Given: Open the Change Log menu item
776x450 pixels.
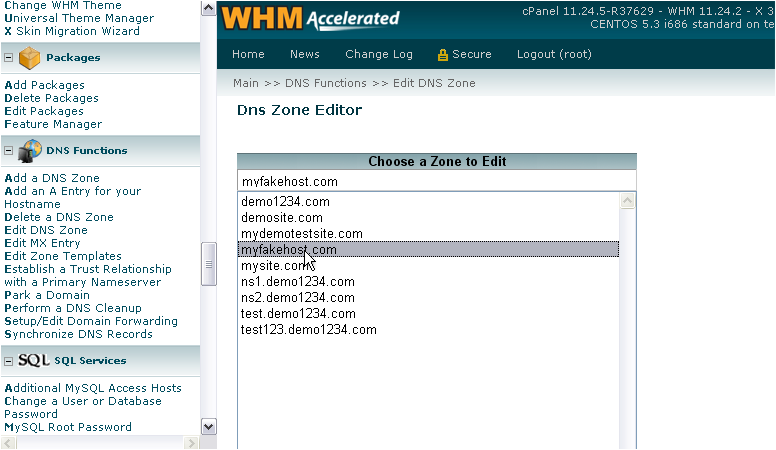Looking at the screenshot, I should [x=379, y=54].
